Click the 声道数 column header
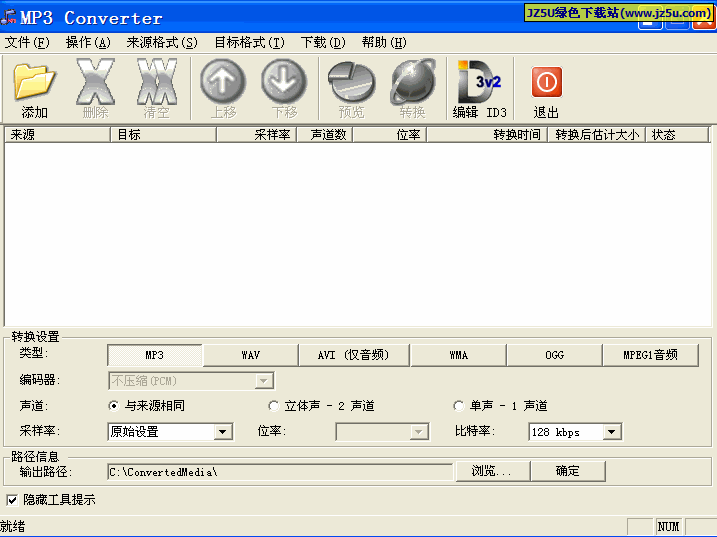 325,135
